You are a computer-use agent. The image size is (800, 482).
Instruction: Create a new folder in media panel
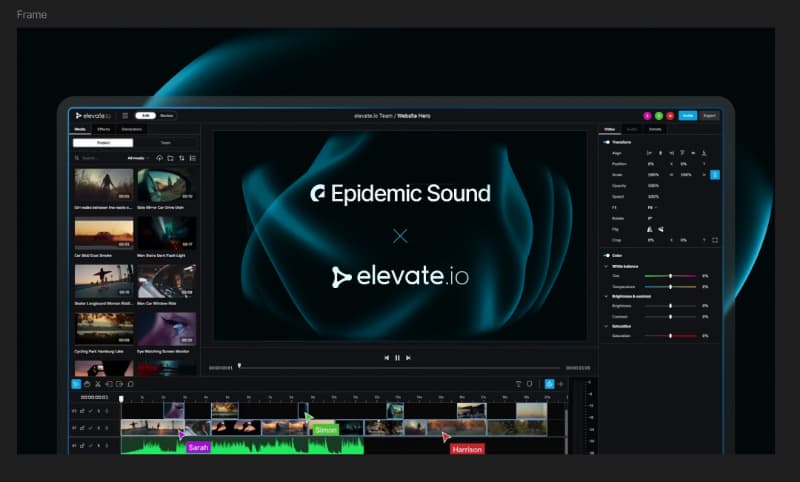pyautogui.click(x=170, y=158)
